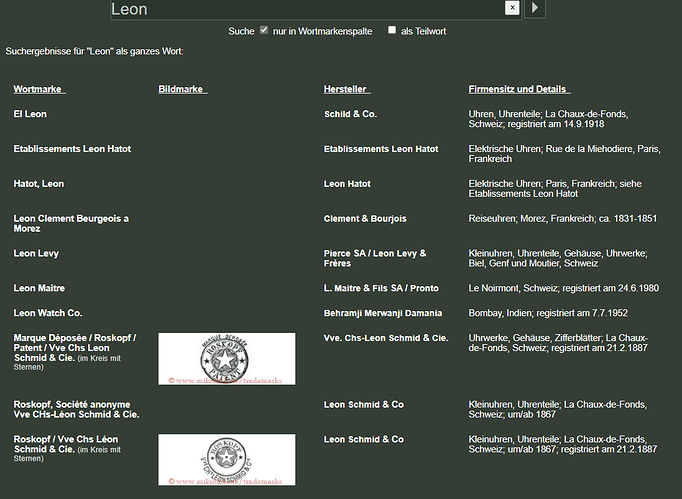Viewport: 682px width, 499px height.
Task: Click manufacturer "Behramji Merwanji Damania"
Action: [x=383, y=313]
